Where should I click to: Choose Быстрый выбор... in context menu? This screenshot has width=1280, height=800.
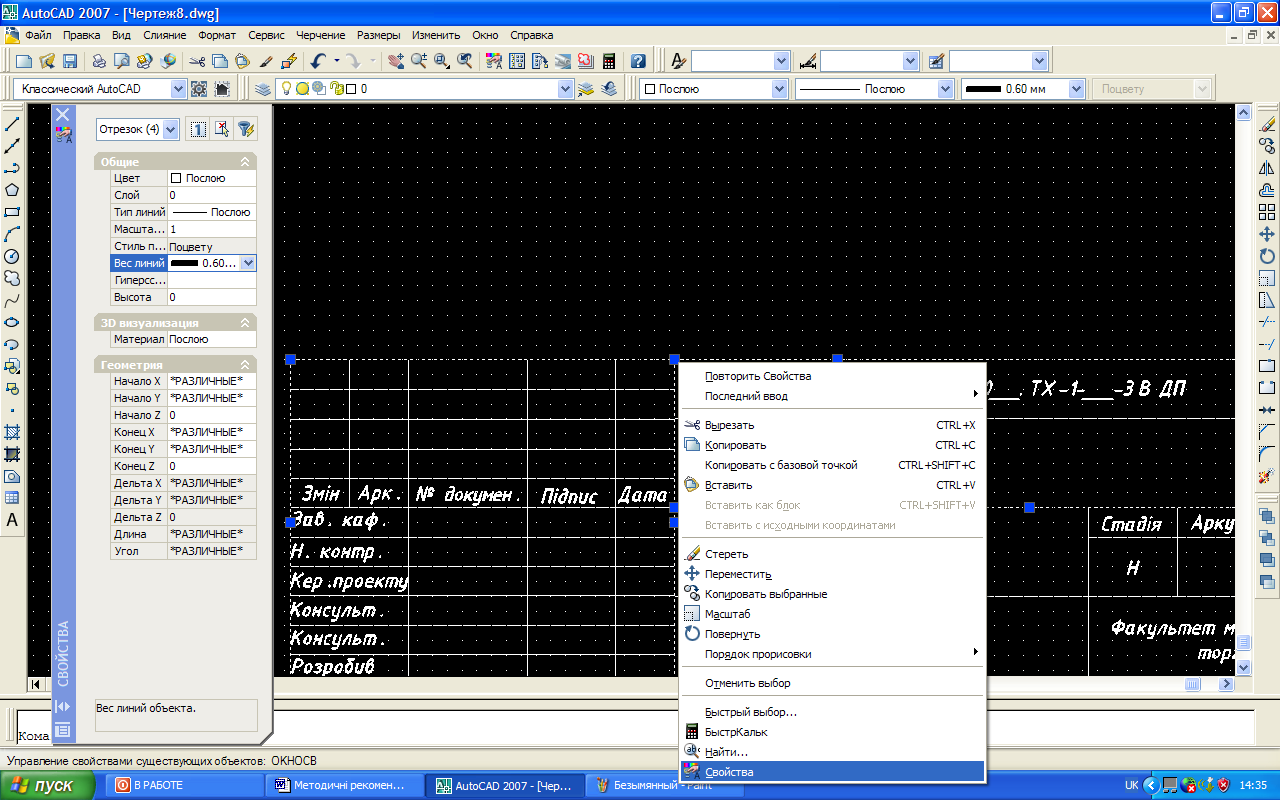tap(832, 712)
